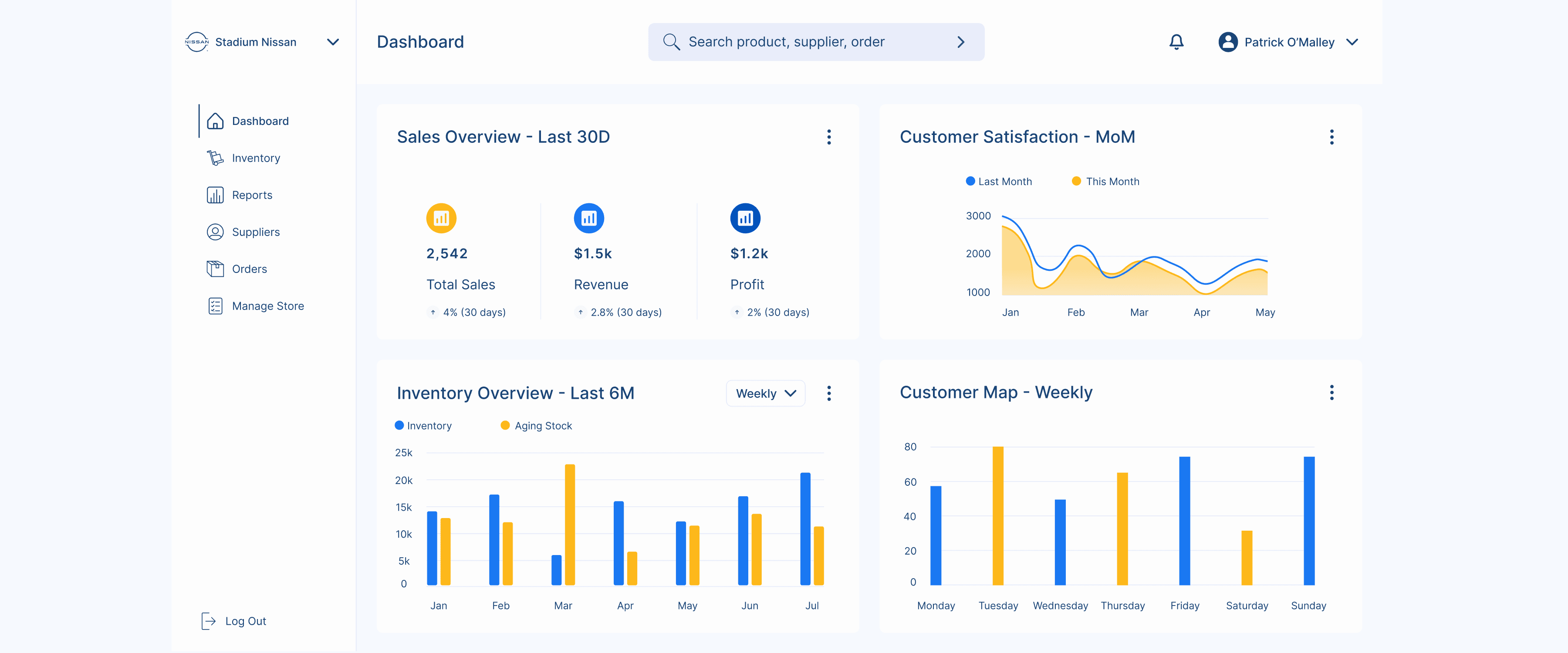Click the Total Sales chart icon
The width and height of the screenshot is (1568, 653).
441,218
